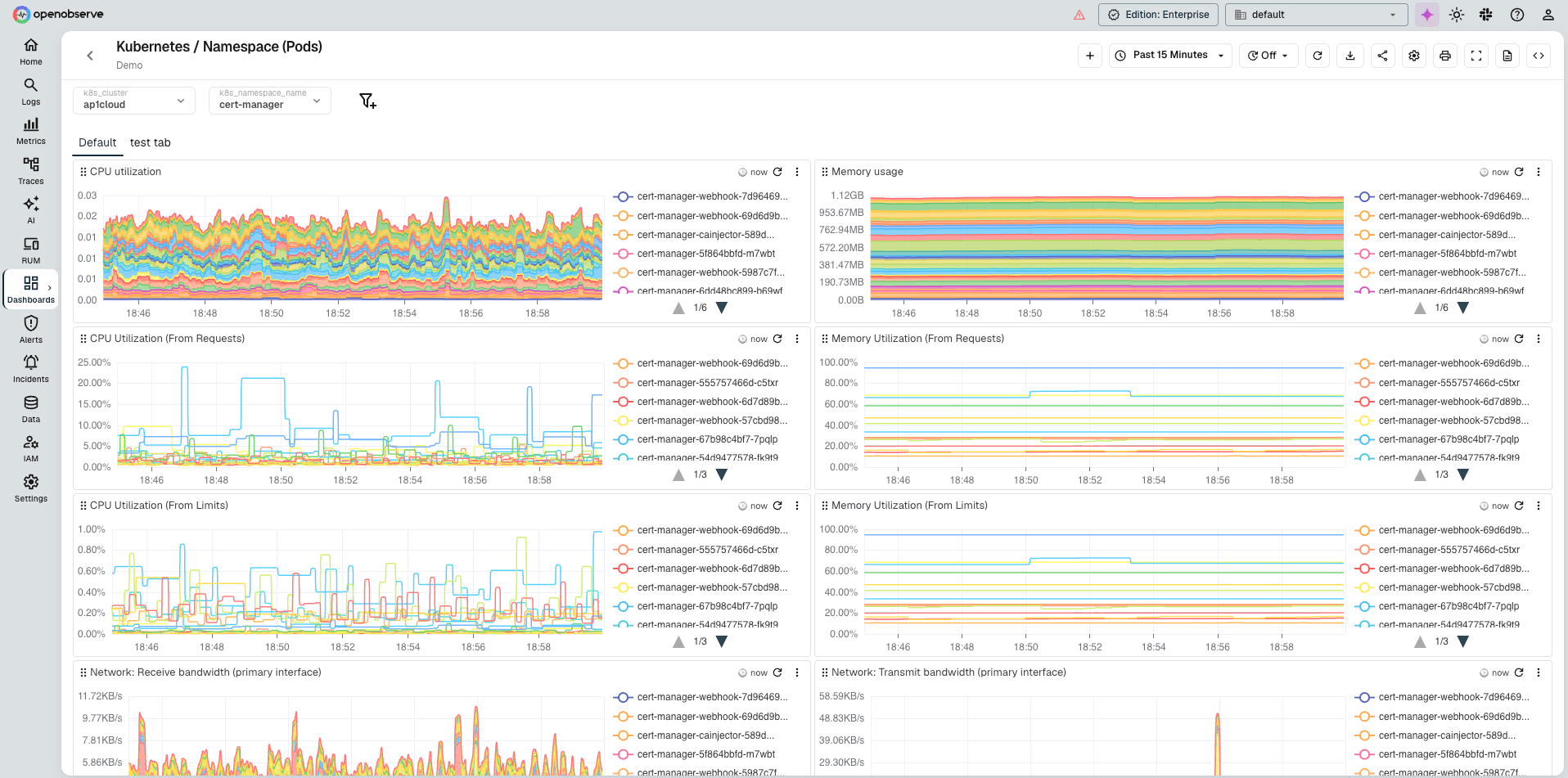Click the Memory usage chart area
Image resolution: width=1568 pixels, height=778 pixels.
pyautogui.click(x=1106, y=248)
